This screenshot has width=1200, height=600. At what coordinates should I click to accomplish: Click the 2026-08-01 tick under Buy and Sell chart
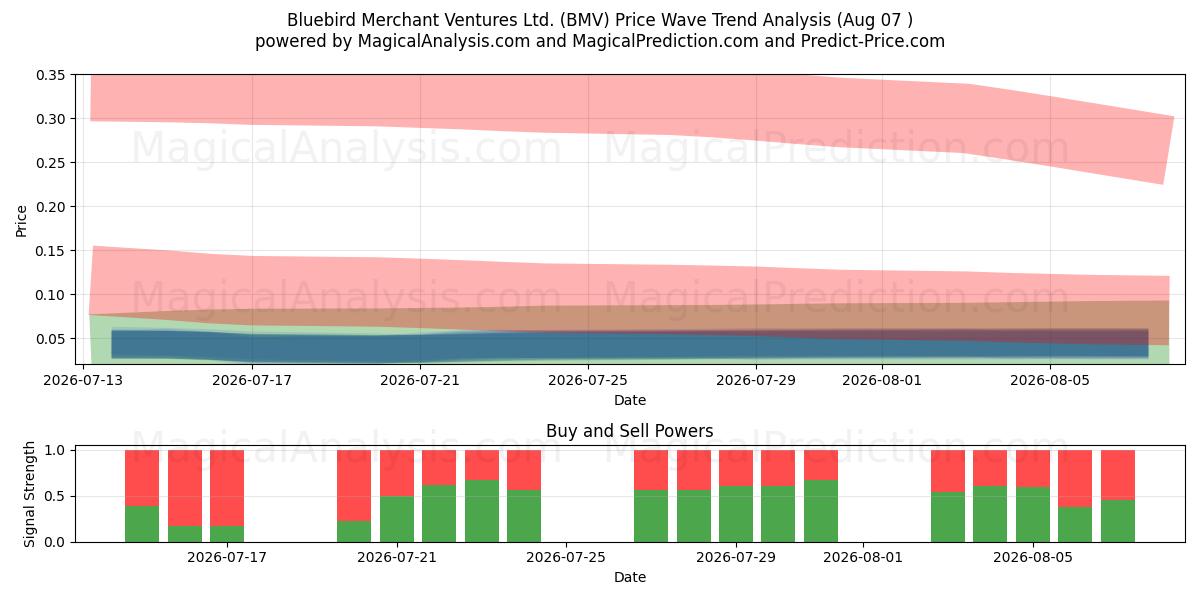[863, 557]
